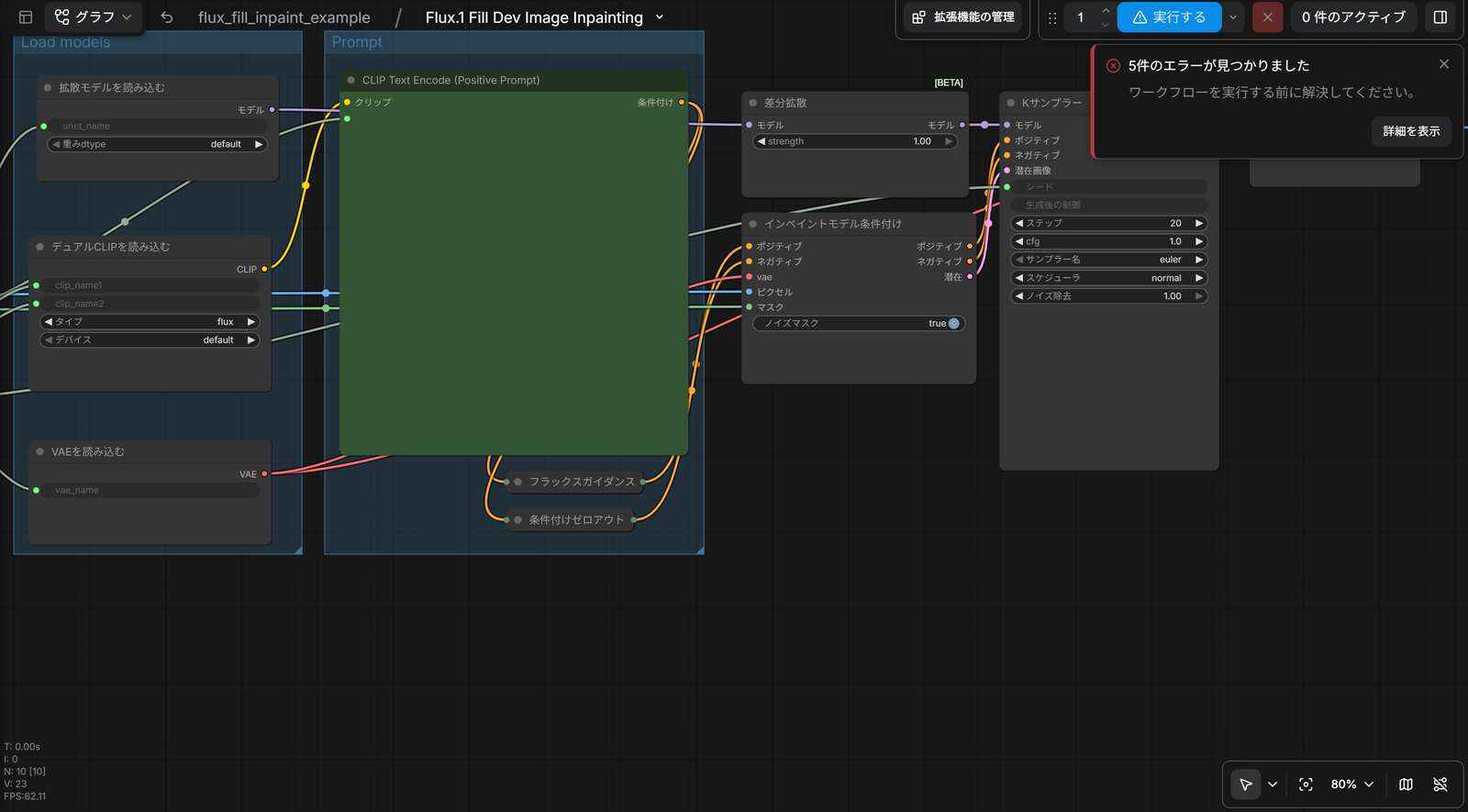Screen dimensions: 1468x812
Task: Select the pointer mode tool
Action: point(1245,784)
